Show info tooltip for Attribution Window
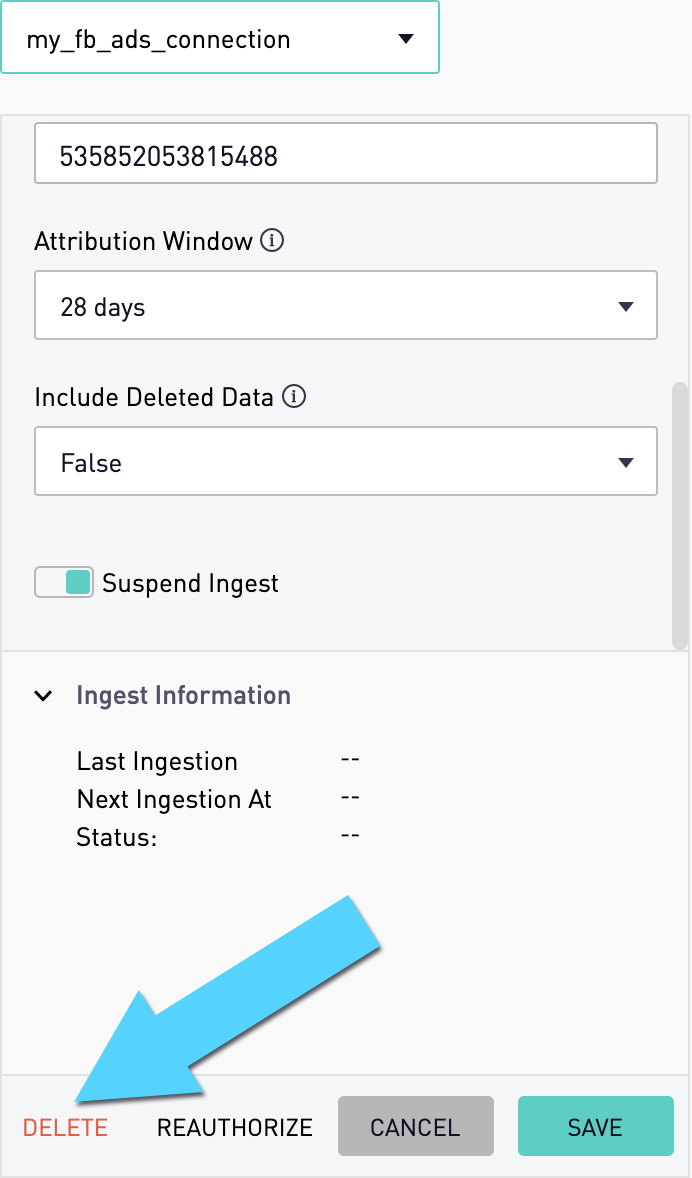 coord(272,241)
